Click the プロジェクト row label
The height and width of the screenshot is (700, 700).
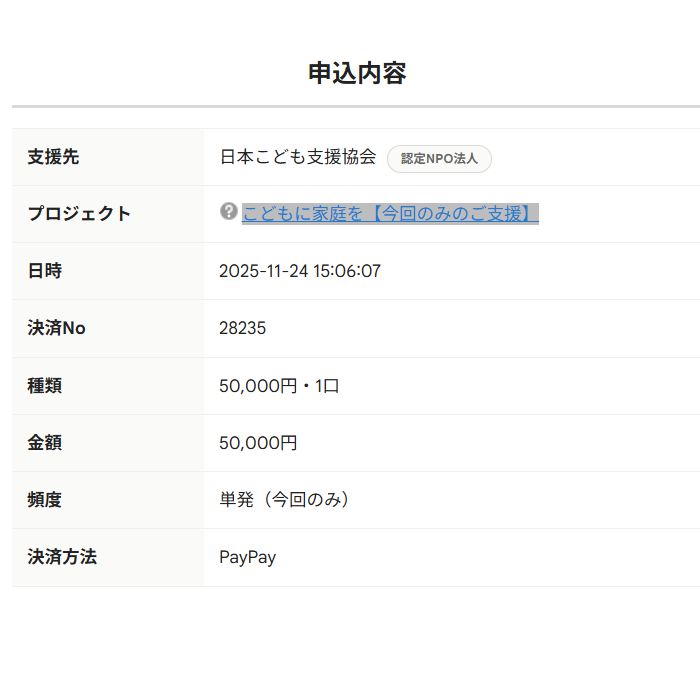point(79,214)
